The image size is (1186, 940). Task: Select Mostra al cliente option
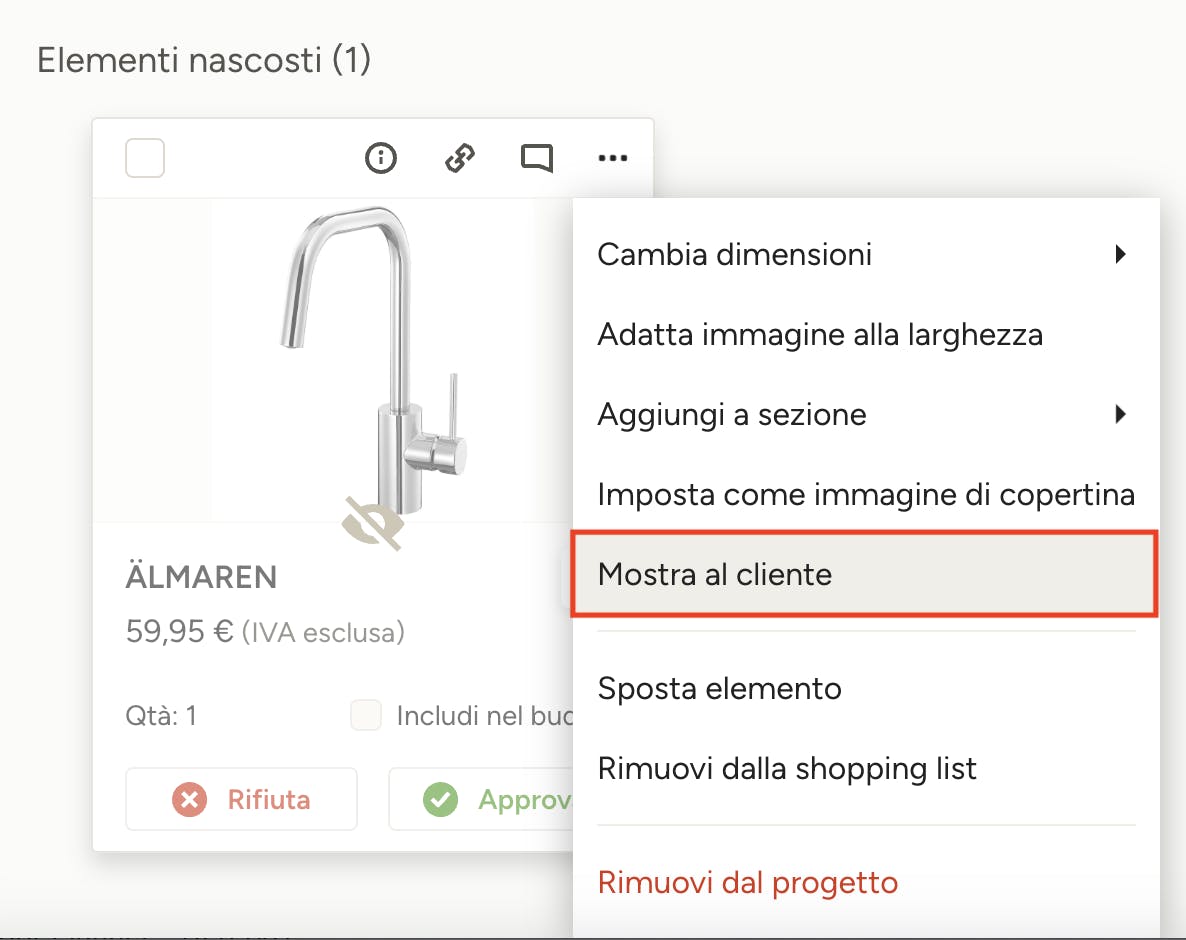click(714, 574)
